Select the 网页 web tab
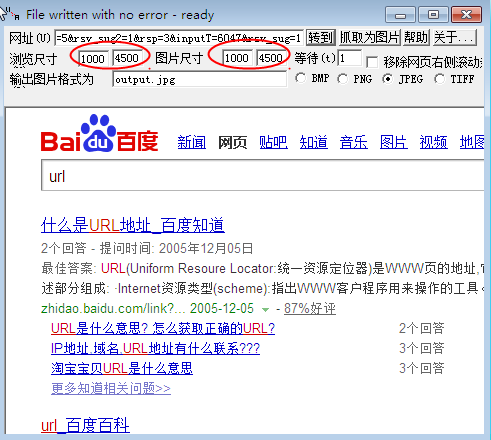491x440 pixels. 232,142
